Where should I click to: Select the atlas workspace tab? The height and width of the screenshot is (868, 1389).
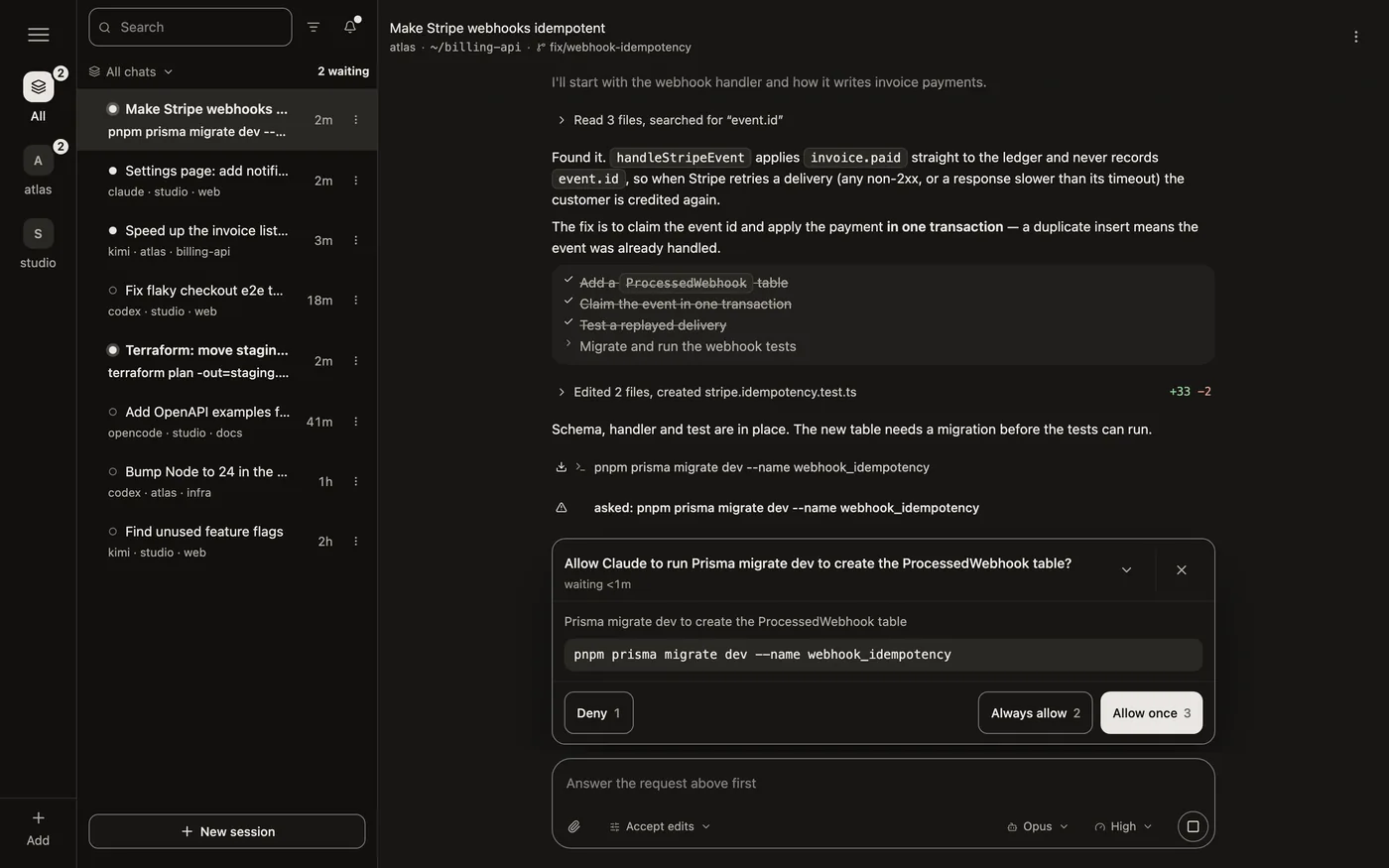pyautogui.click(x=38, y=171)
